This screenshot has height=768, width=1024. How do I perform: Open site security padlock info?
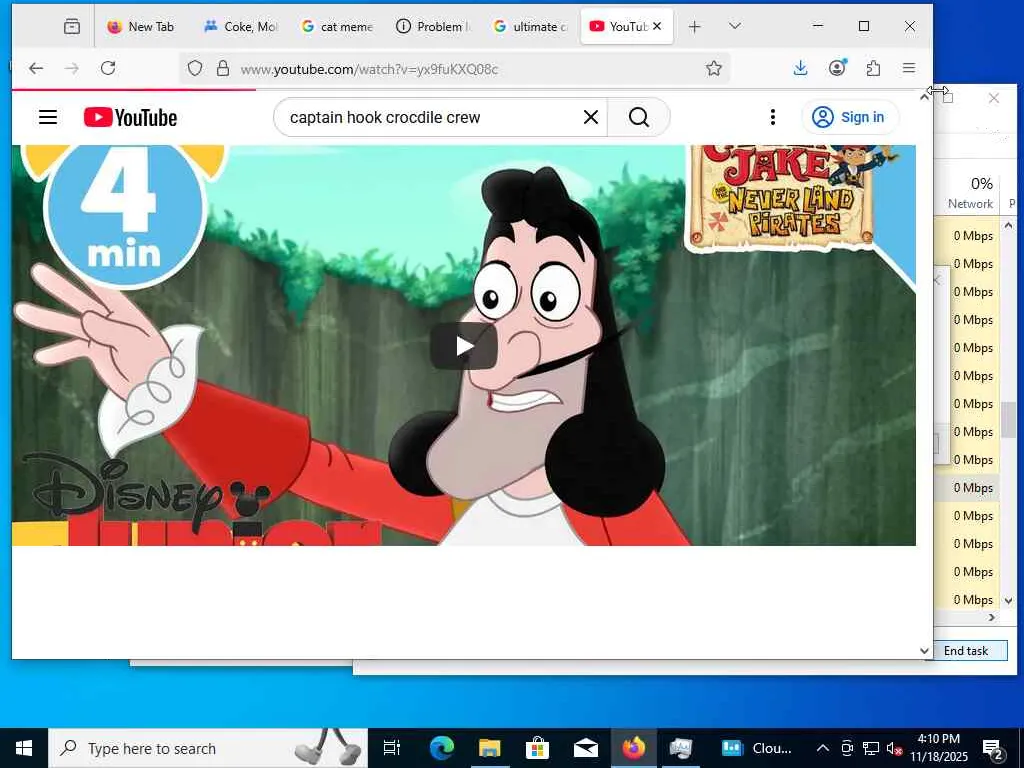(223, 68)
